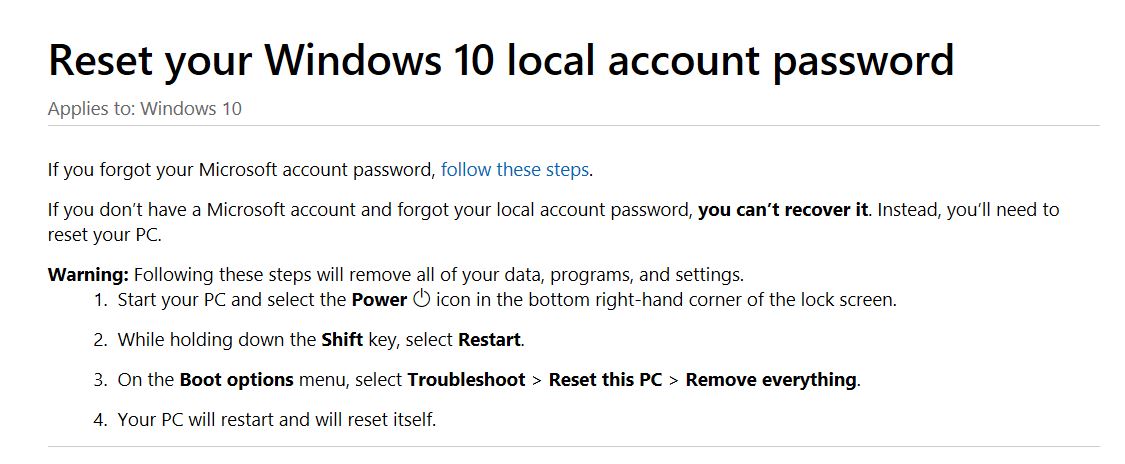Click the list number "3." marker
Viewport: 1125px width, 464px height.
(100, 379)
